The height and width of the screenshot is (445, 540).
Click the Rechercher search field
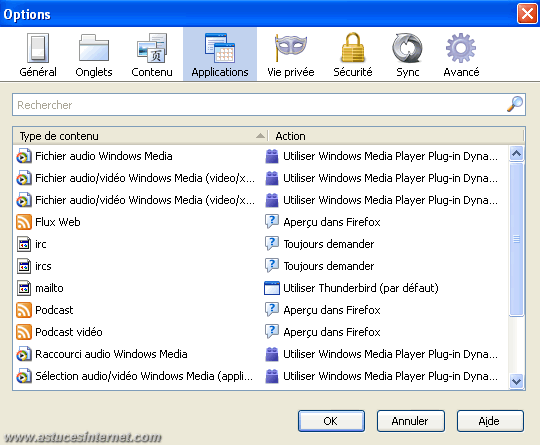click(269, 104)
